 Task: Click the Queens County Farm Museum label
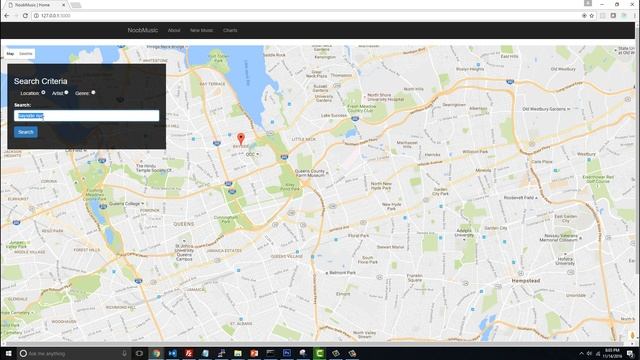[x=310, y=173]
